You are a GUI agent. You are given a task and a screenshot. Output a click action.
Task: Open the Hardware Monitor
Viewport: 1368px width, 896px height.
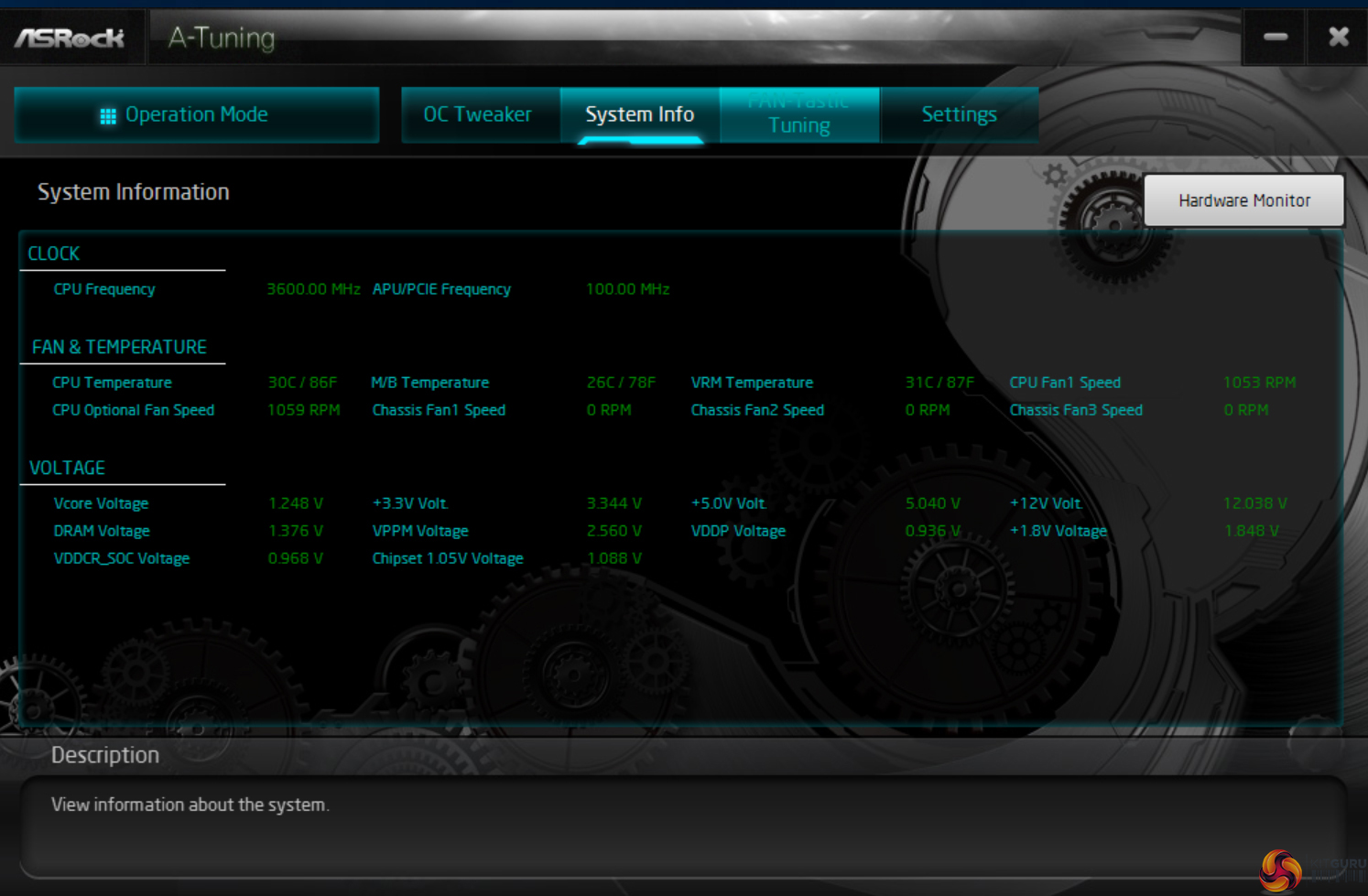click(1243, 200)
